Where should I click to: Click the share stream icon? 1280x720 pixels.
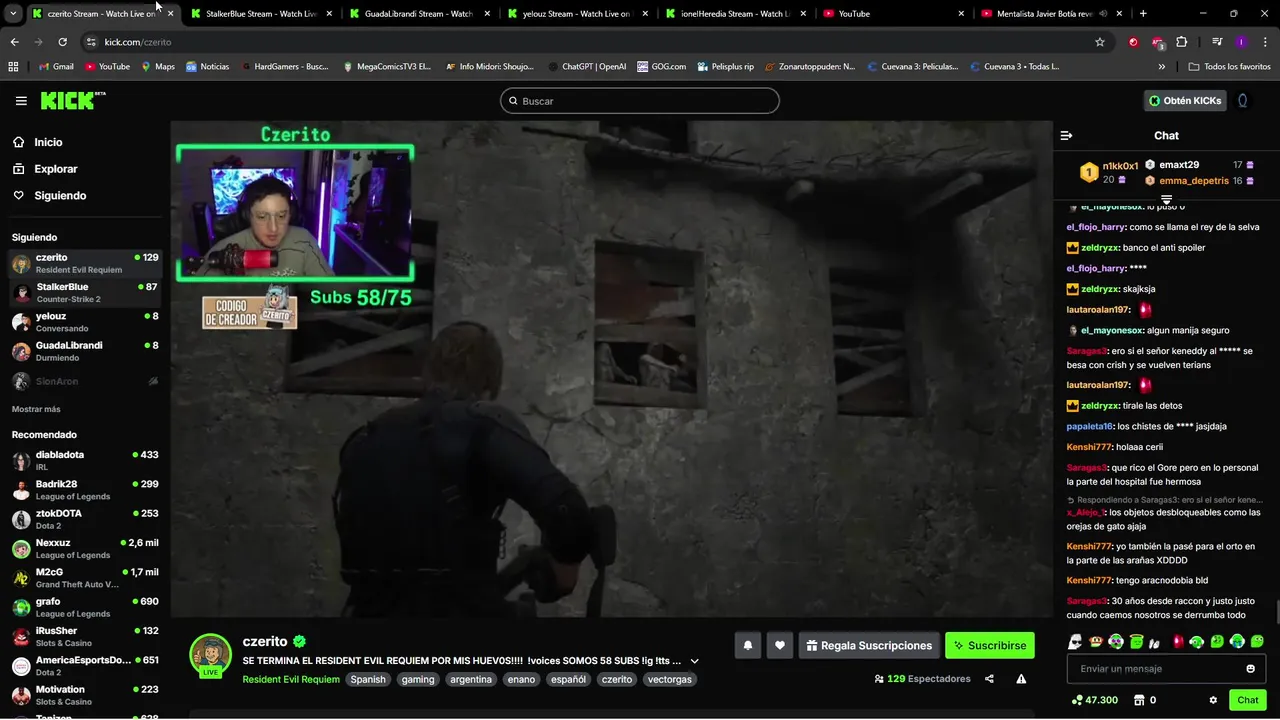pos(989,679)
